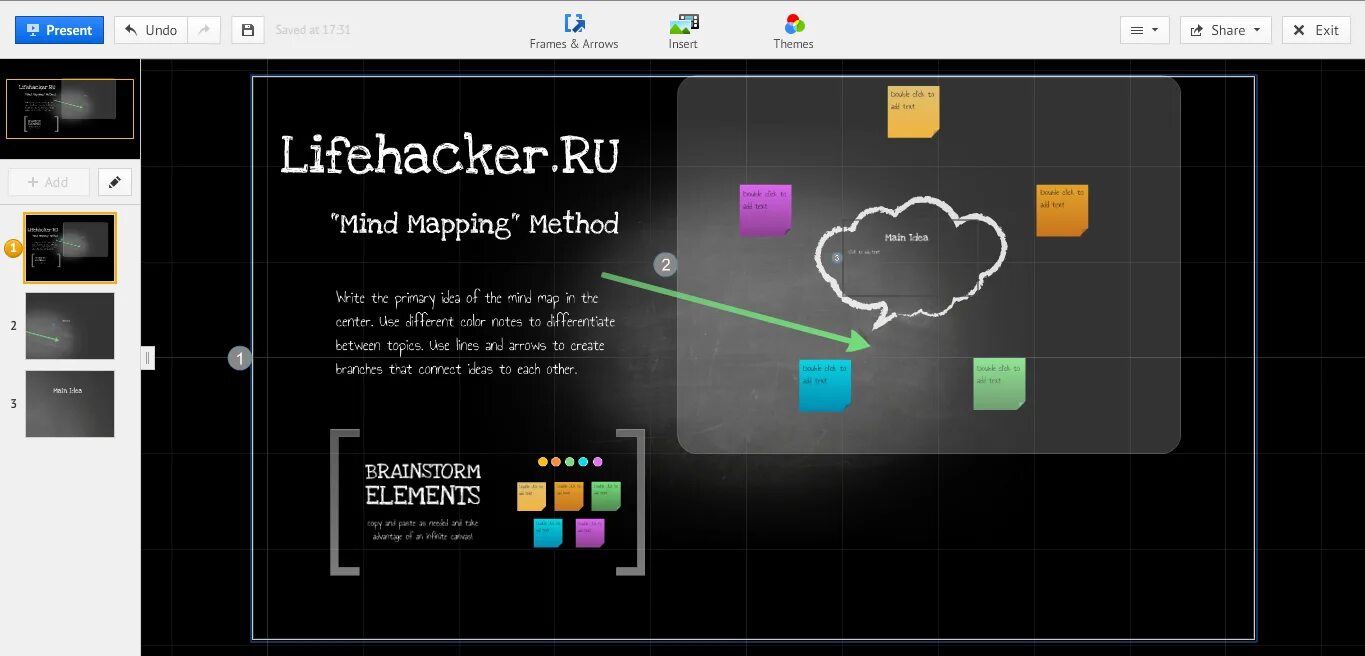
Task: Select the large orange sticky note beside cloud
Action: (x=1062, y=210)
